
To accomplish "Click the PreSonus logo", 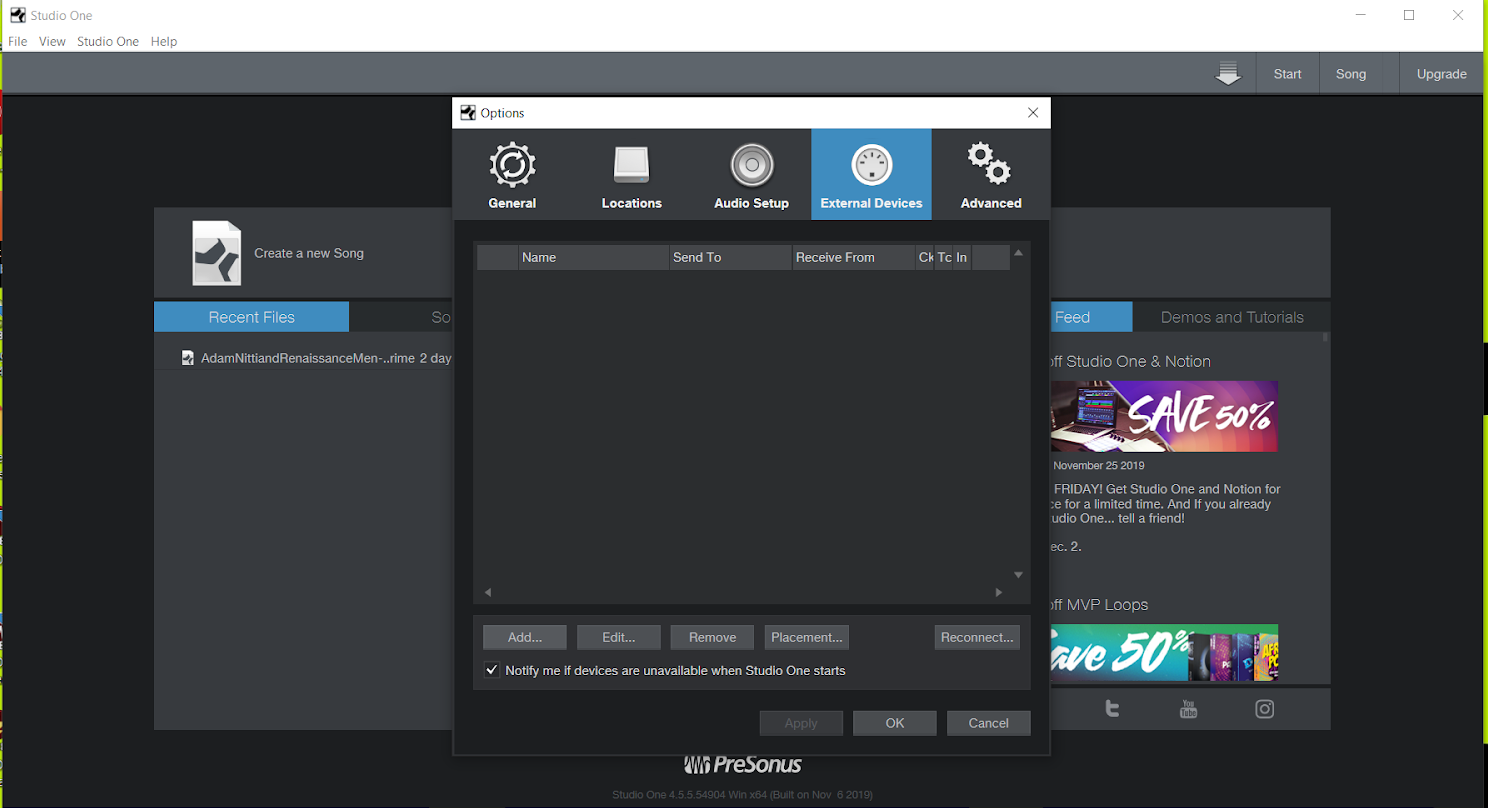I will [743, 765].
